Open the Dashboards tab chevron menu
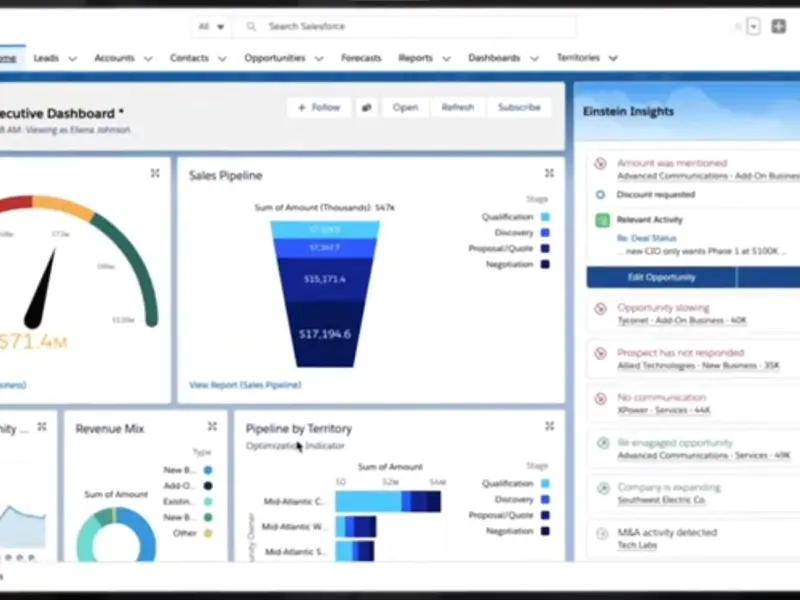The image size is (800, 600). point(534,59)
